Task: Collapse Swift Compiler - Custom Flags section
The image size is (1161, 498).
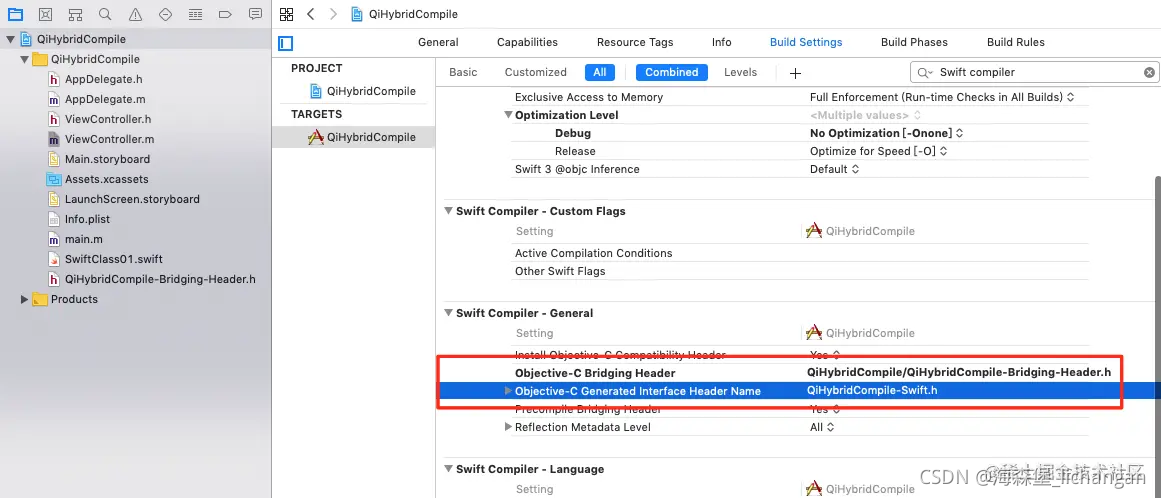Action: [448, 211]
